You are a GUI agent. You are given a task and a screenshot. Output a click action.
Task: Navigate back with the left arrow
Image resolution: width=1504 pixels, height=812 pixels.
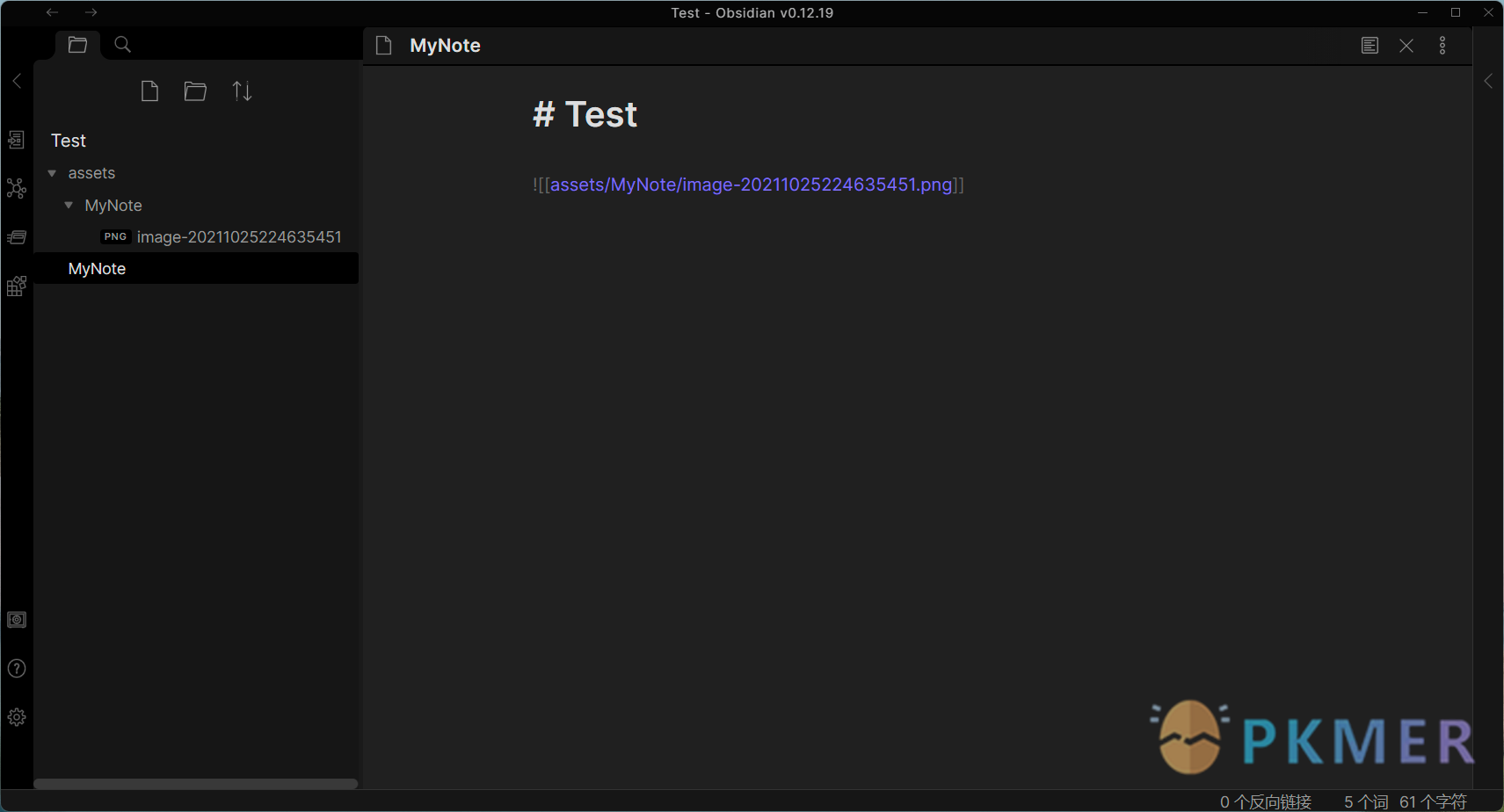click(x=52, y=12)
